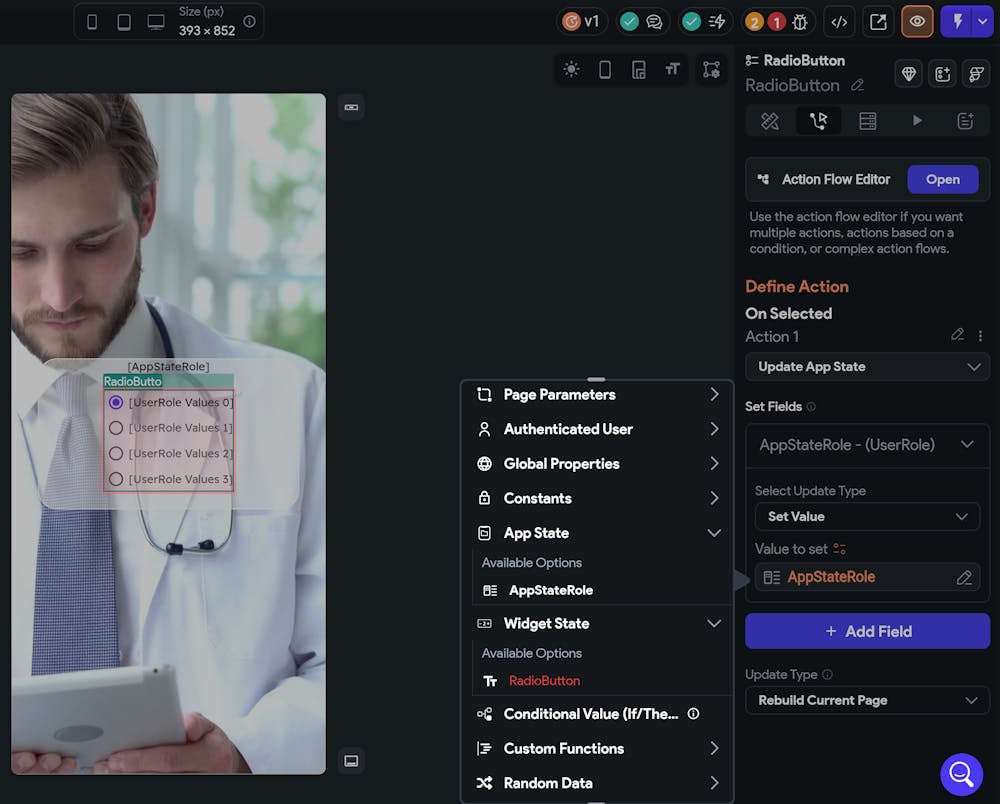Toggle the light/dark sun mode icon
Screen dimensions: 1000x804
[x=571, y=69]
